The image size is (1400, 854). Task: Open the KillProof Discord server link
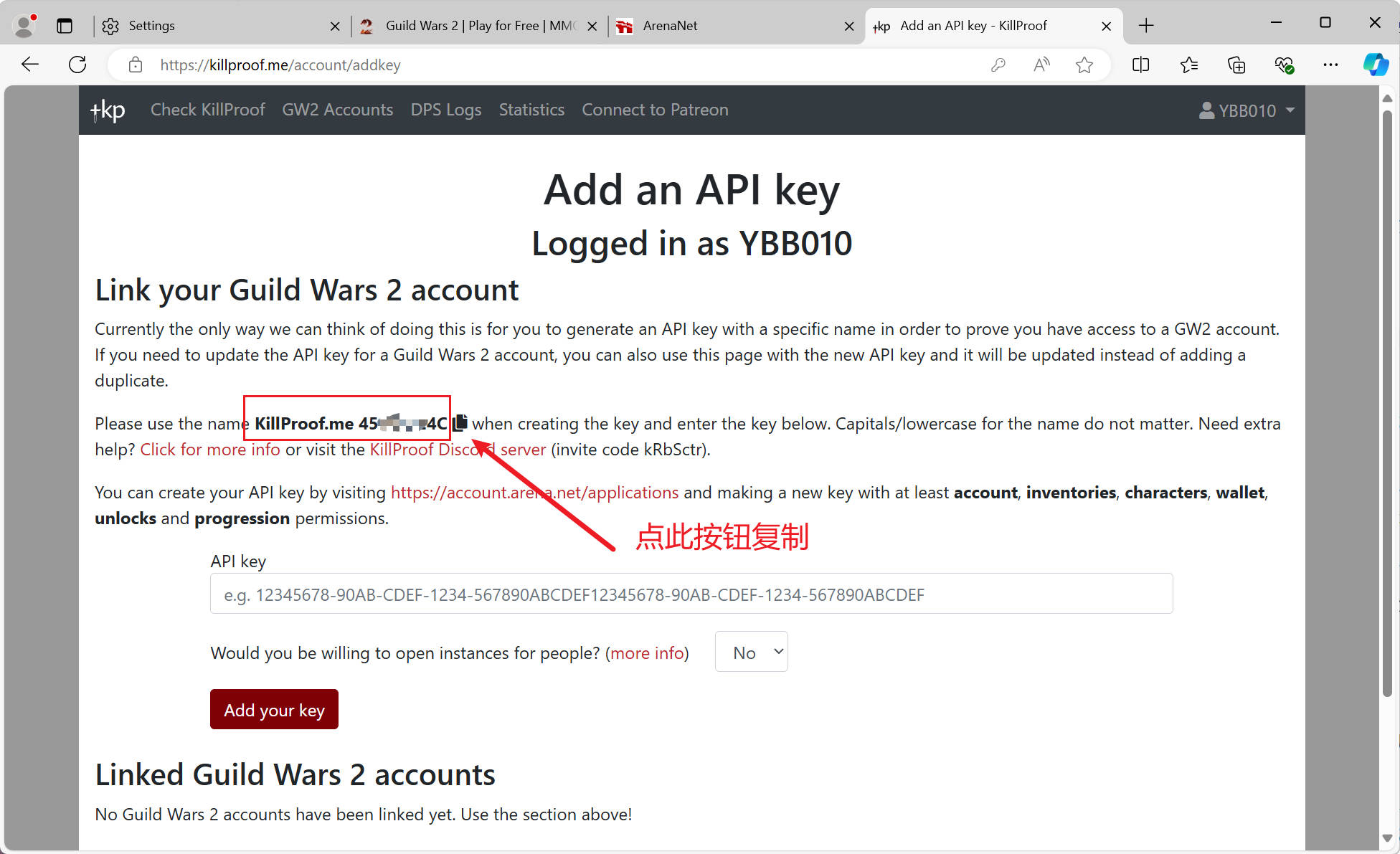[458, 450]
